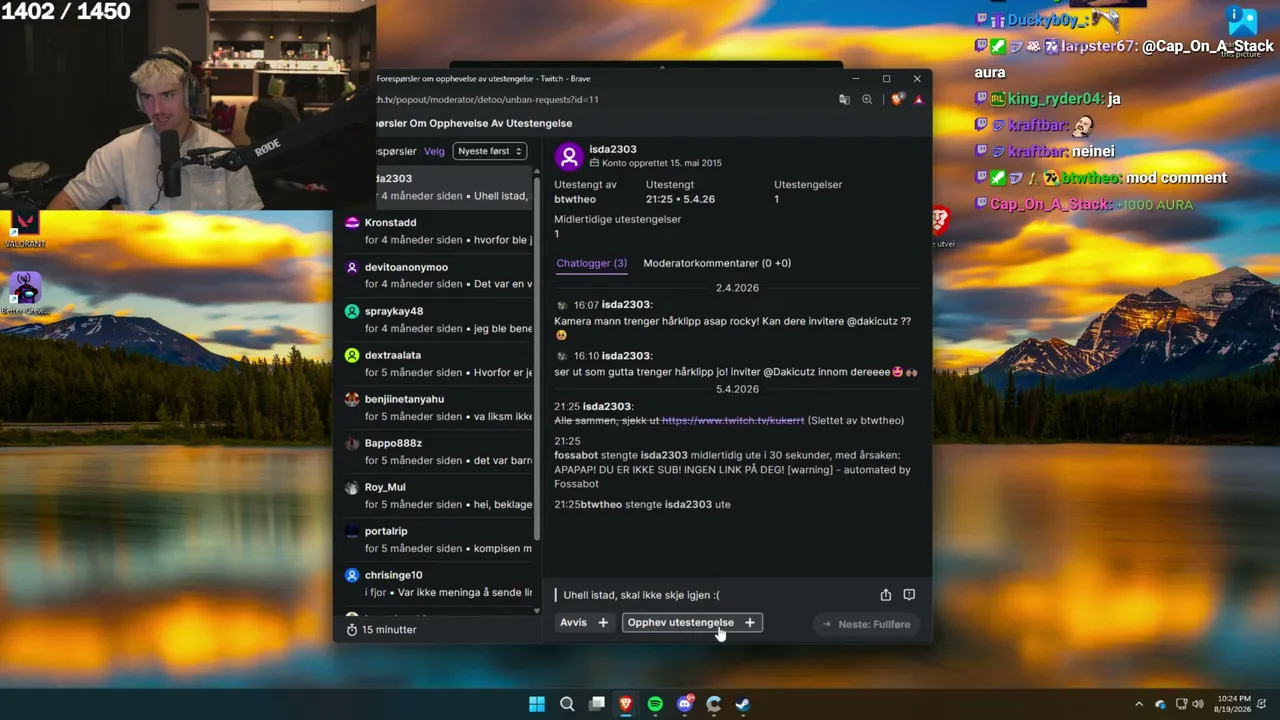Open the podcast app shortcut below VALORANT
This screenshot has width=1280, height=720.
[25, 293]
